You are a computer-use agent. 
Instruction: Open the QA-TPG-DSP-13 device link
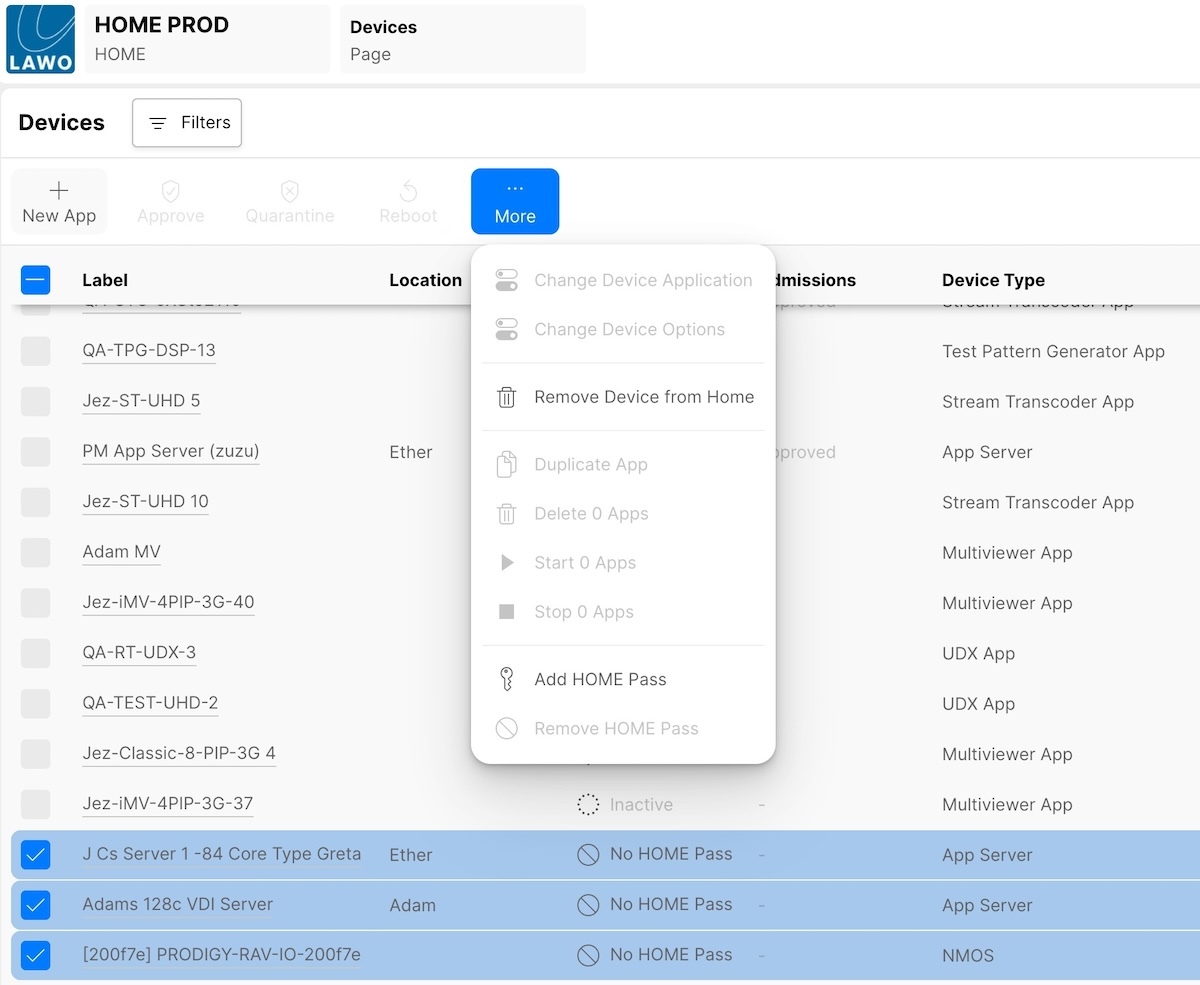coord(149,351)
